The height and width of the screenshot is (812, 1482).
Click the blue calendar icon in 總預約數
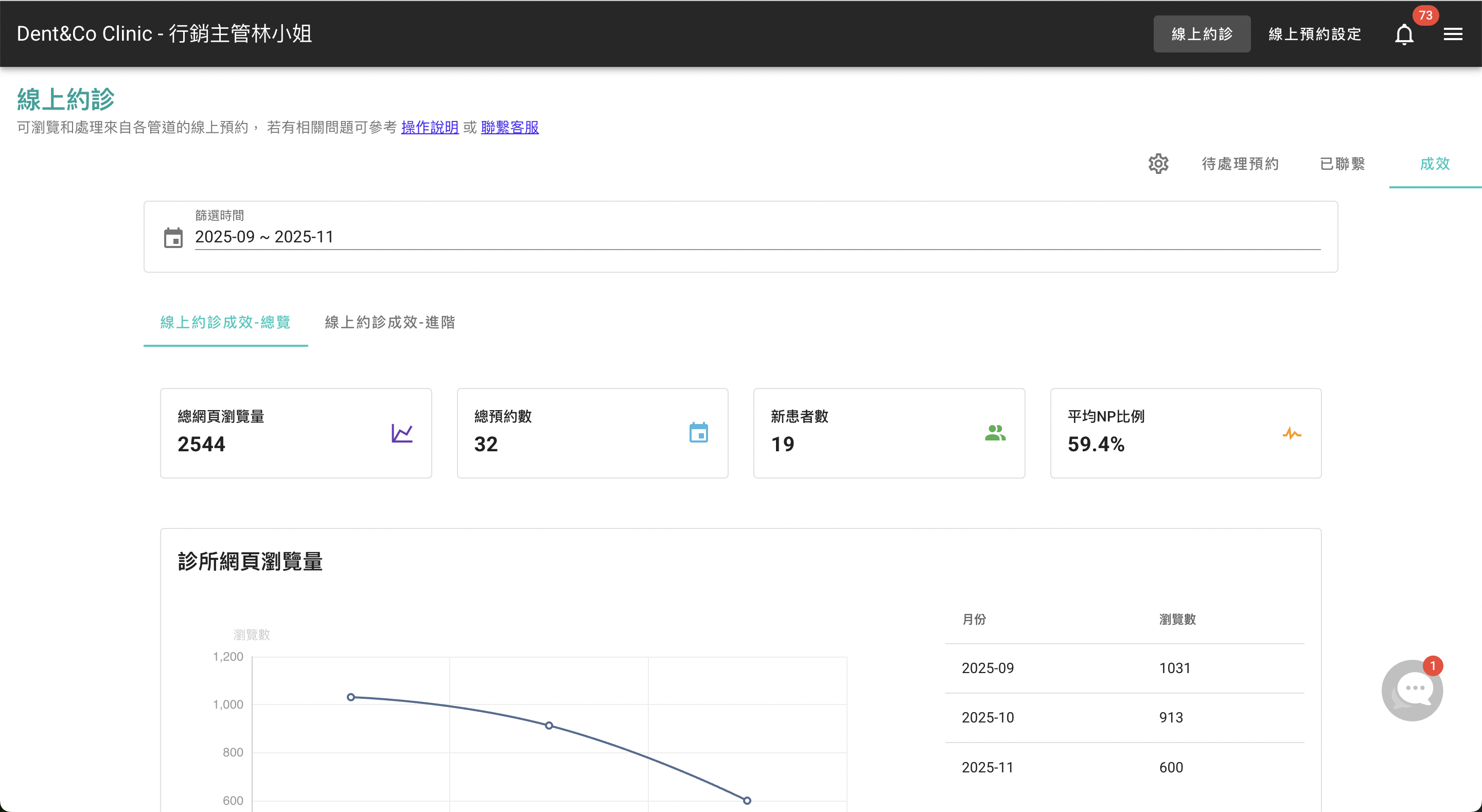[698, 433]
